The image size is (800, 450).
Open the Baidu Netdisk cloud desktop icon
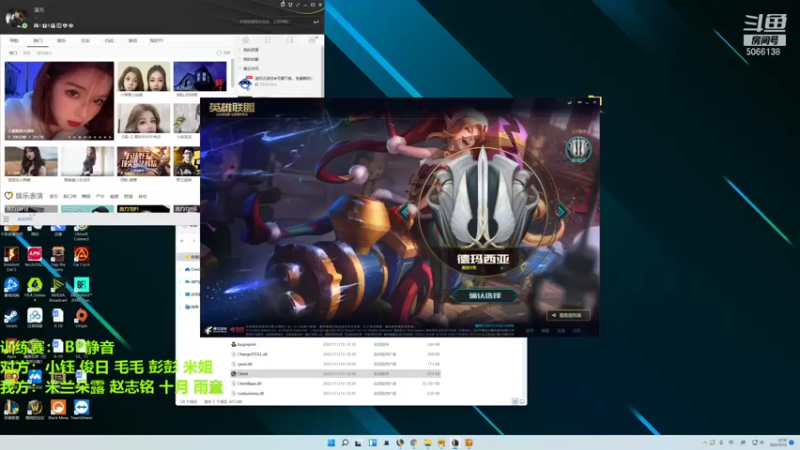[x=34, y=318]
